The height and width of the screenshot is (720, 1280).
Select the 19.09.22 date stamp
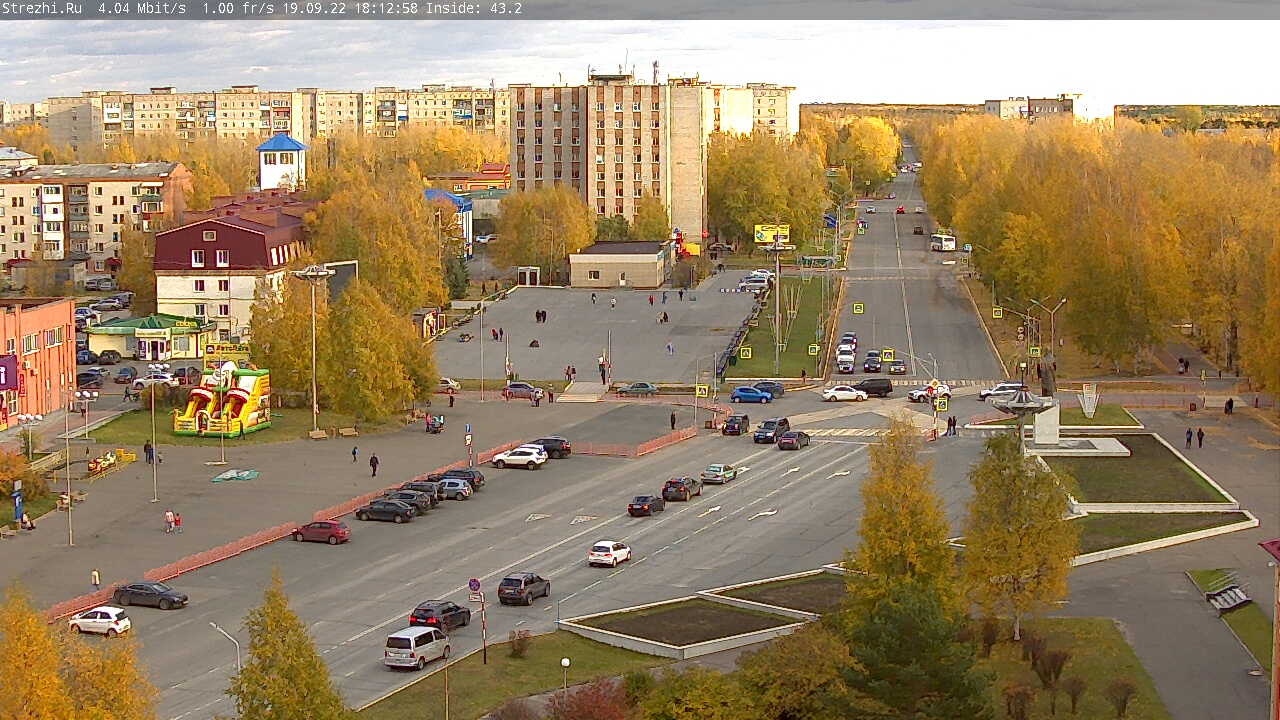coord(314,8)
